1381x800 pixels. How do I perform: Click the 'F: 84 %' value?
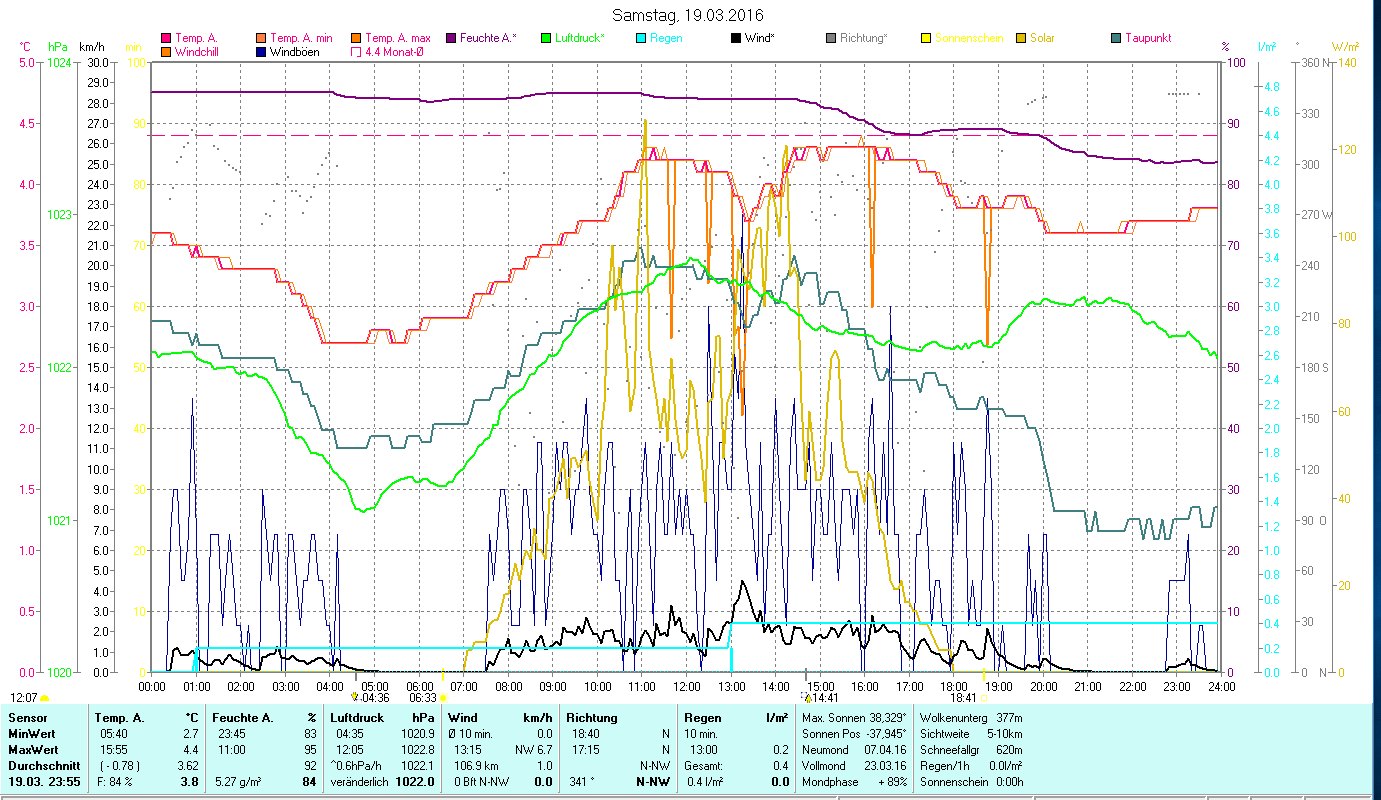(x=115, y=782)
